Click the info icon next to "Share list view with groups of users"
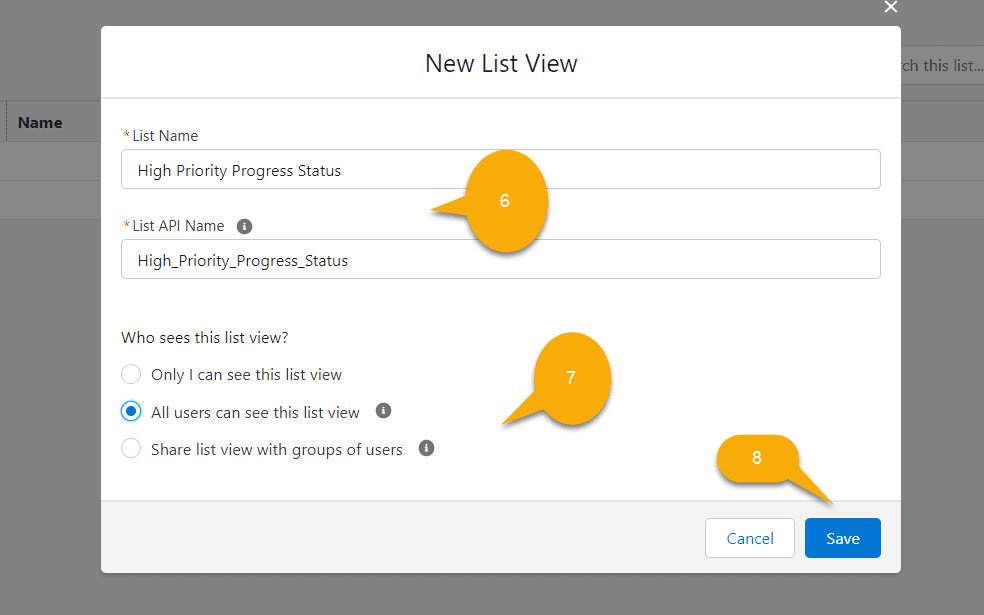This screenshot has height=615, width=984. click(x=426, y=448)
